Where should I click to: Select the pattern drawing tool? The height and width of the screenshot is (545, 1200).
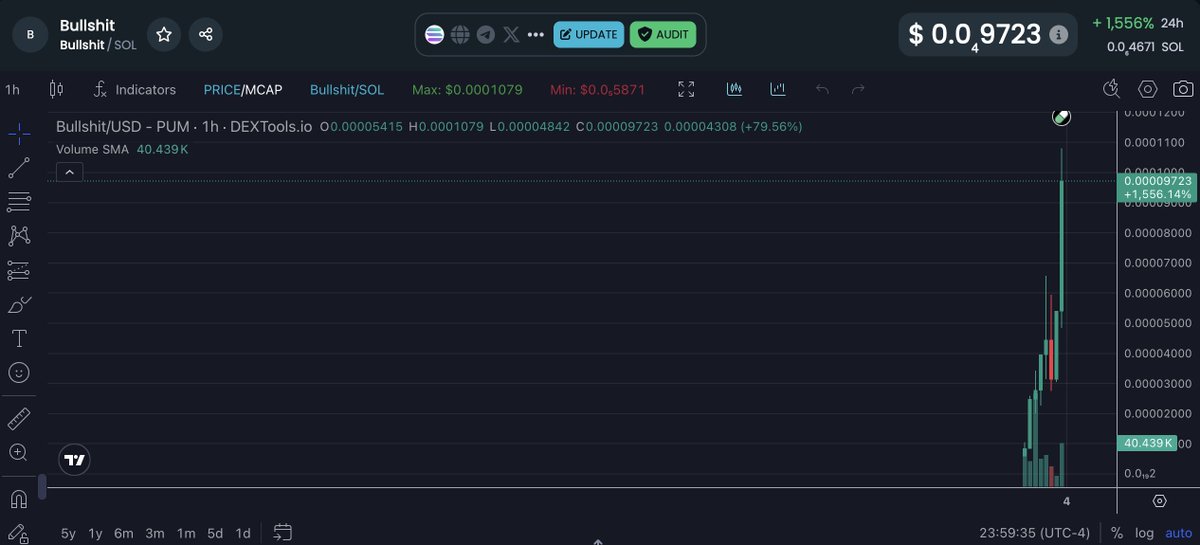pyautogui.click(x=19, y=236)
